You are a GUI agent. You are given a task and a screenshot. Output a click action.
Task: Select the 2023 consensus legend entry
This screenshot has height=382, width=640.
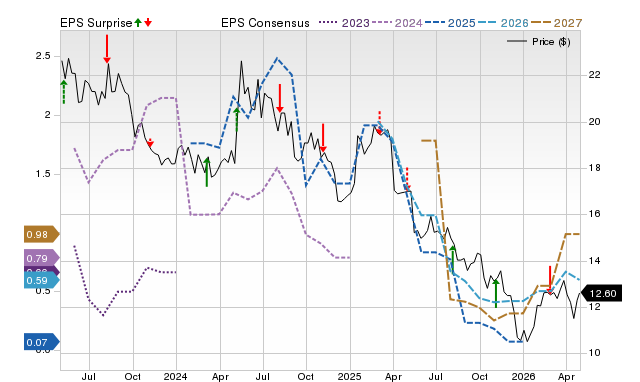[x=344, y=23]
